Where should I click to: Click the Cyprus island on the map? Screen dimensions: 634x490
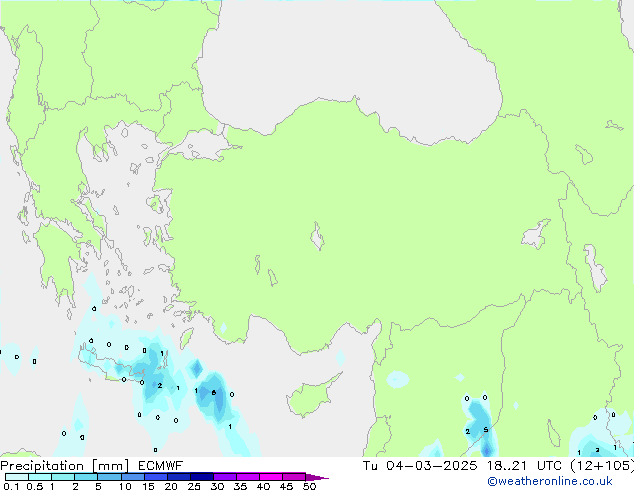point(309,396)
